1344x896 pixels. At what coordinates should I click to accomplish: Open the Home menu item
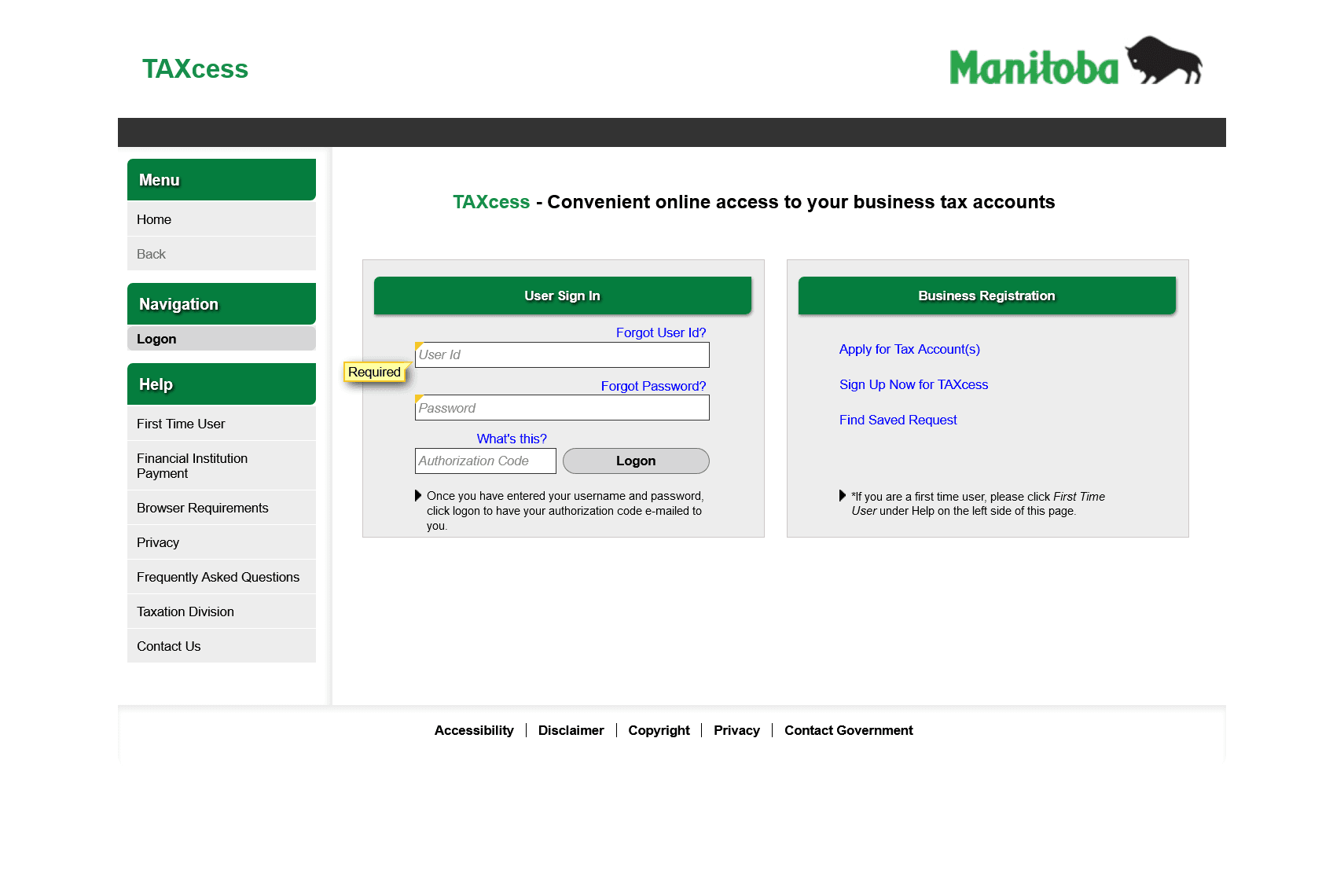pos(222,219)
